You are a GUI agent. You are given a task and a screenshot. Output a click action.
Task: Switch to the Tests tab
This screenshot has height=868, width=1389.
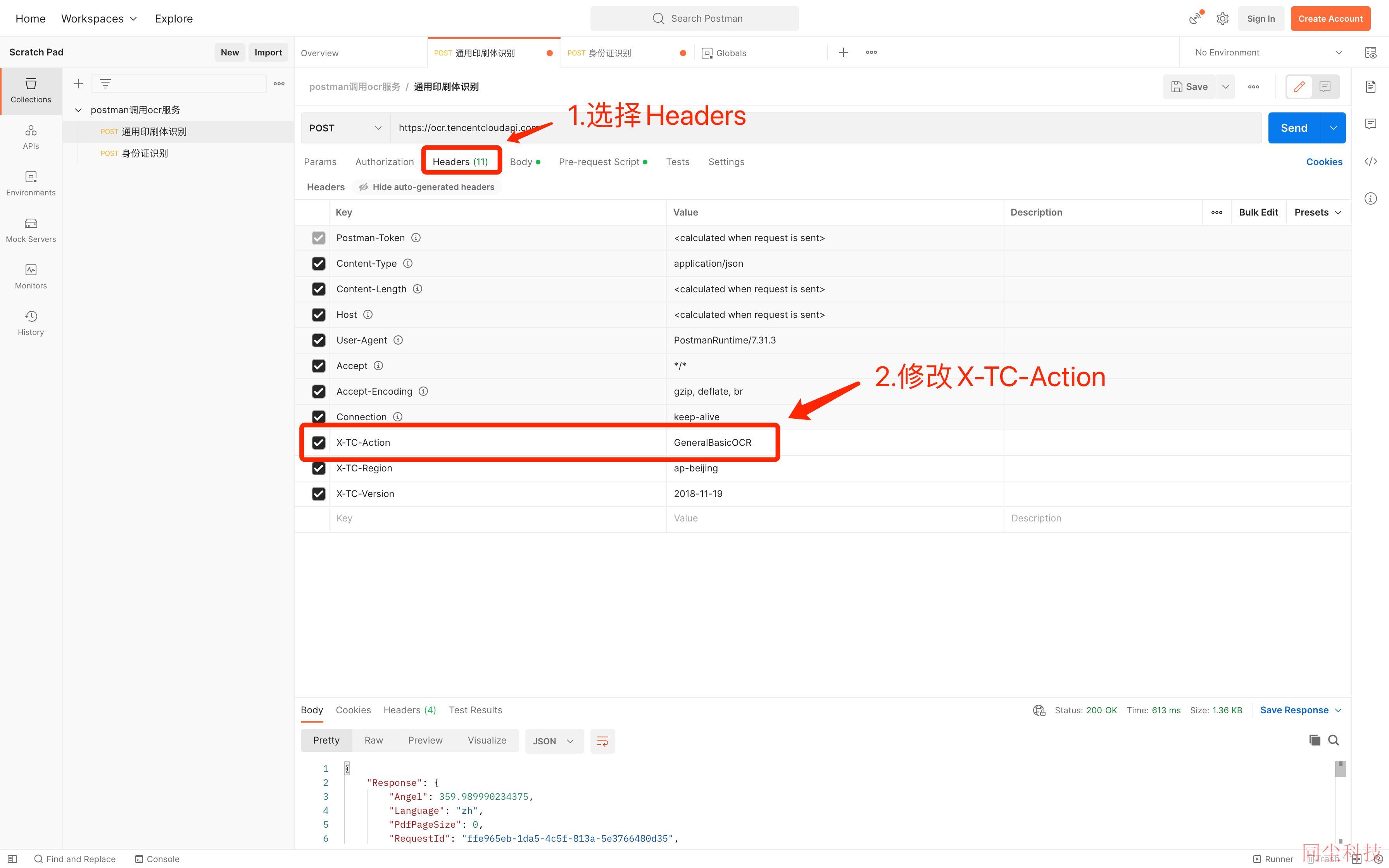[677, 162]
